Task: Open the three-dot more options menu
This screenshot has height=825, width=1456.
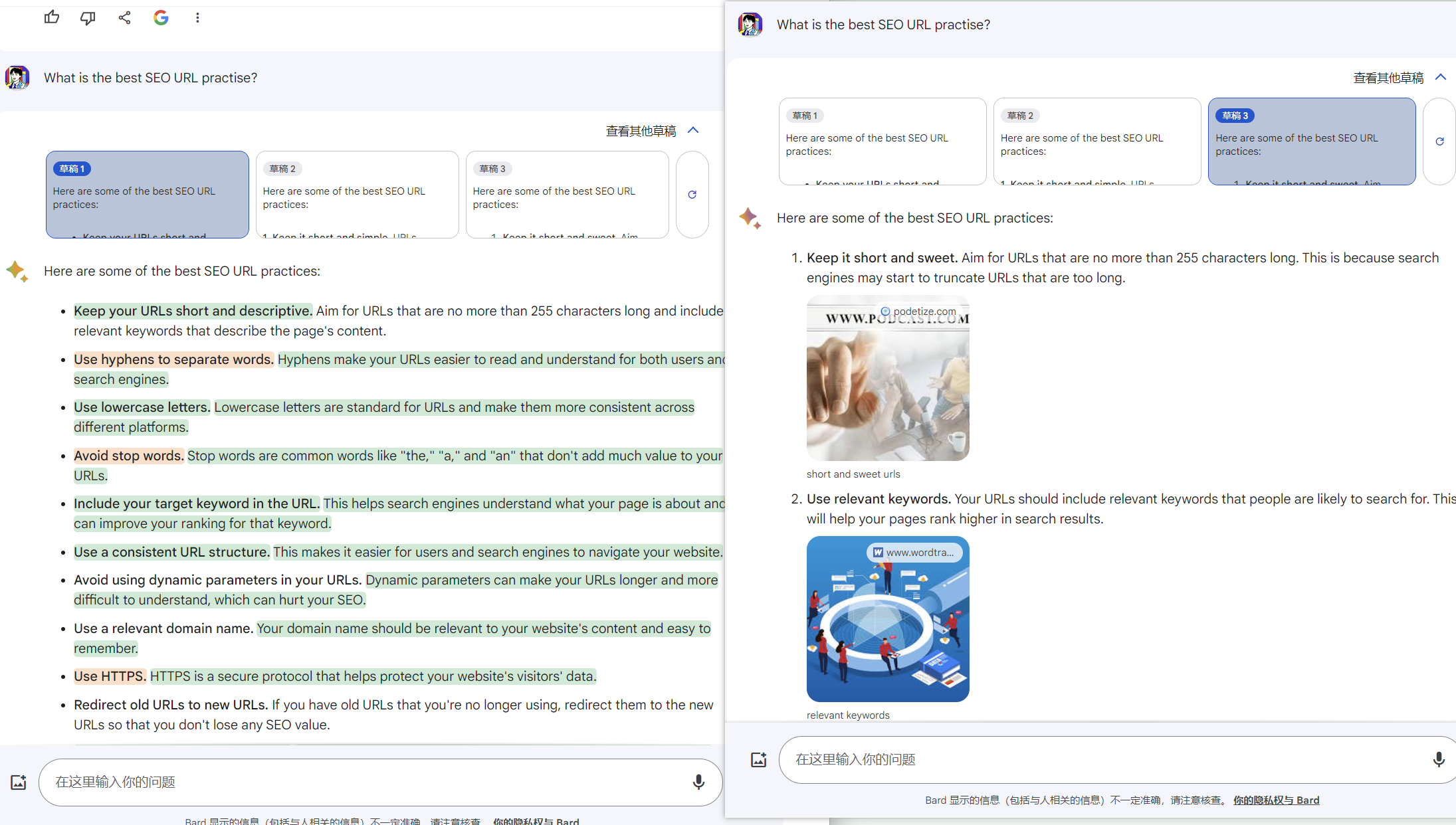Action: (197, 18)
